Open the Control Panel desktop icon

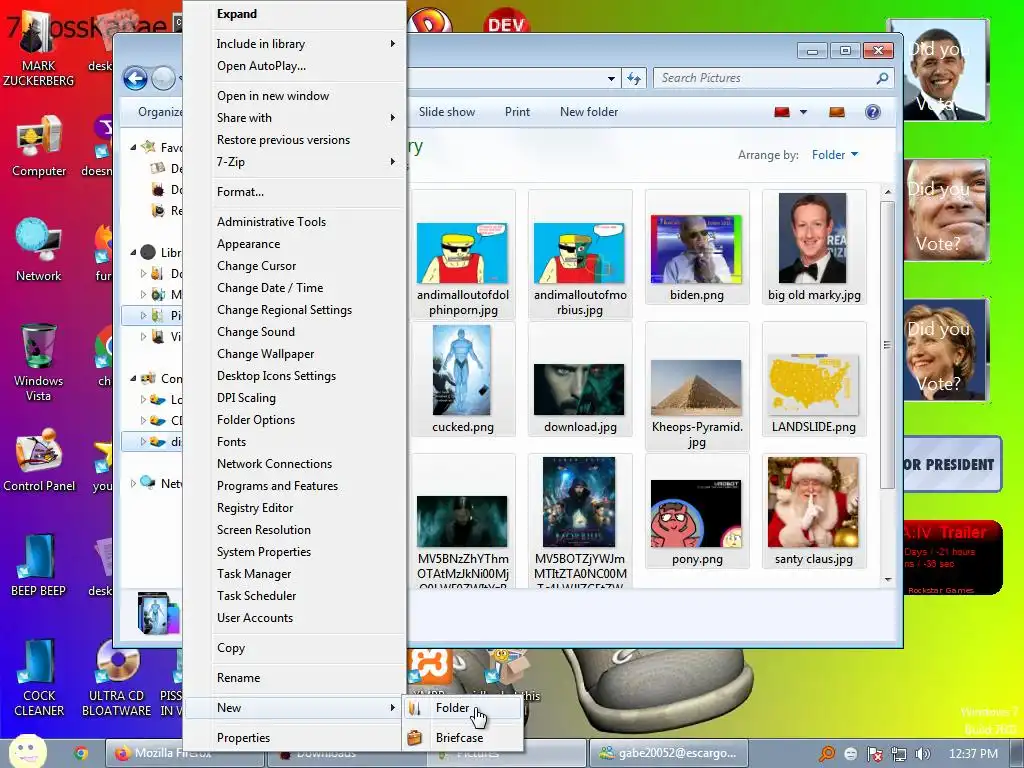tap(39, 460)
